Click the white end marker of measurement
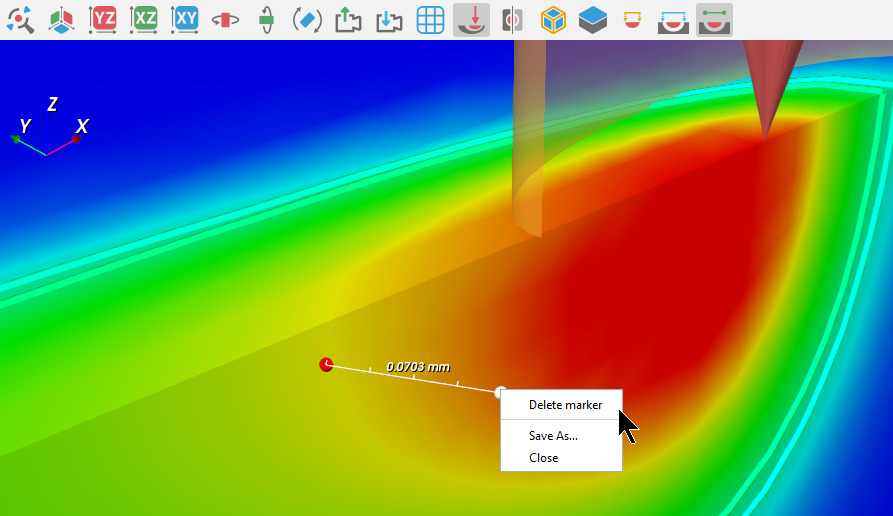Viewport: 893px width, 516px height. [500, 392]
